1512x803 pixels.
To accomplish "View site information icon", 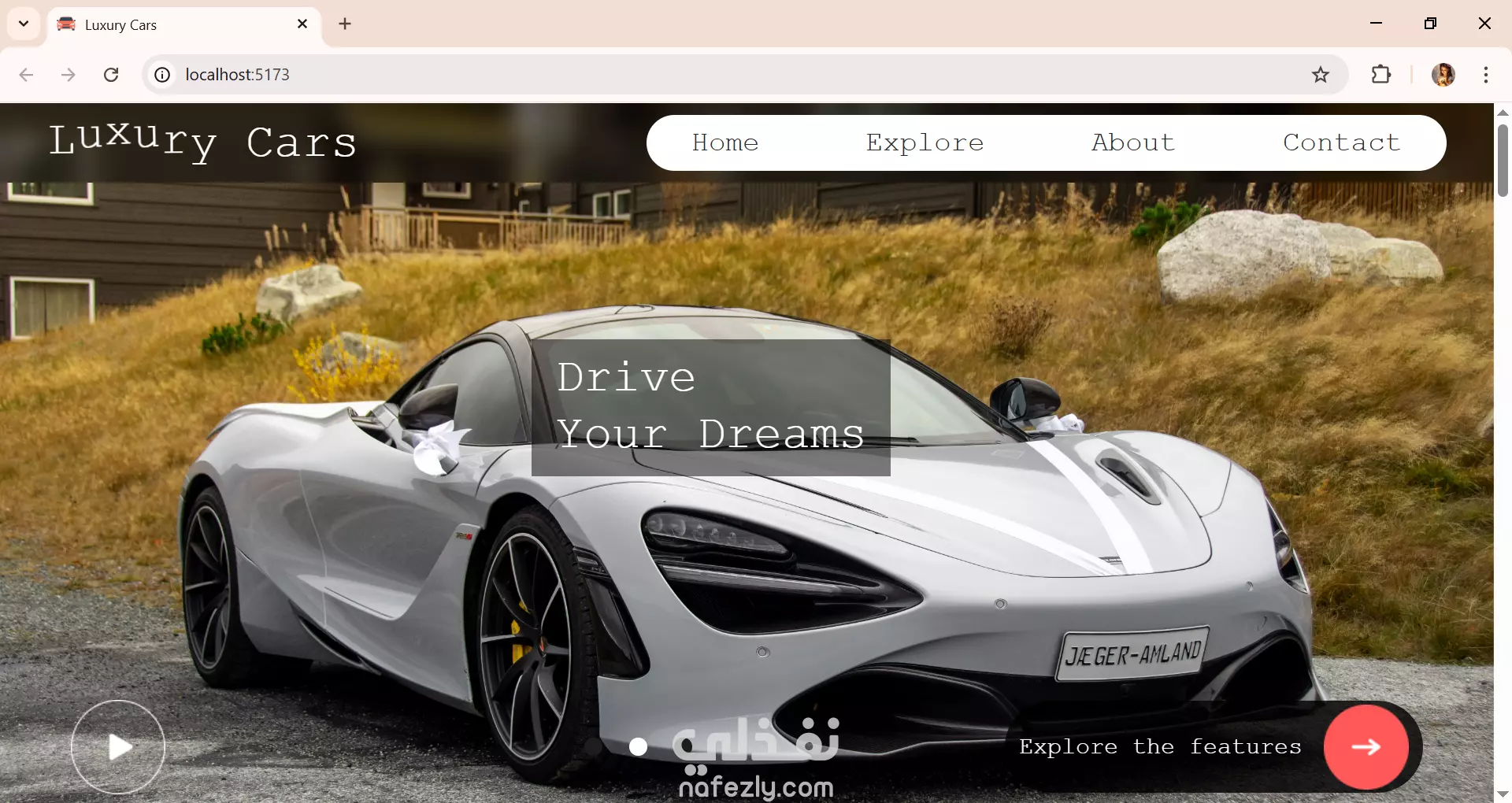I will 162,75.
